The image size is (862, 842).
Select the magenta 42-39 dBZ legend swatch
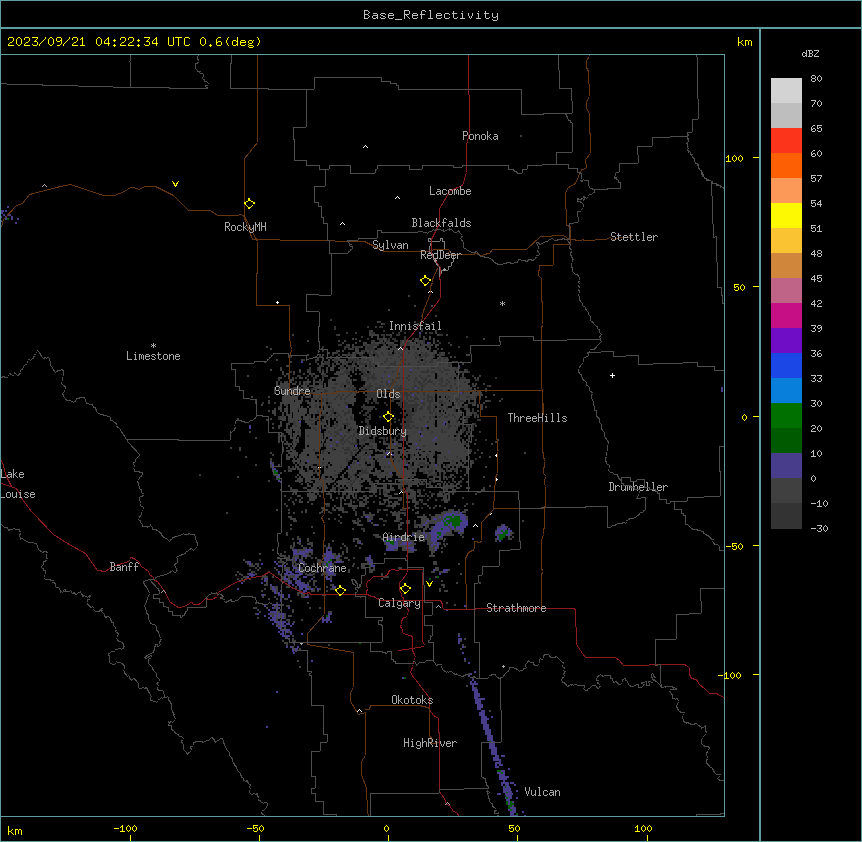786,315
